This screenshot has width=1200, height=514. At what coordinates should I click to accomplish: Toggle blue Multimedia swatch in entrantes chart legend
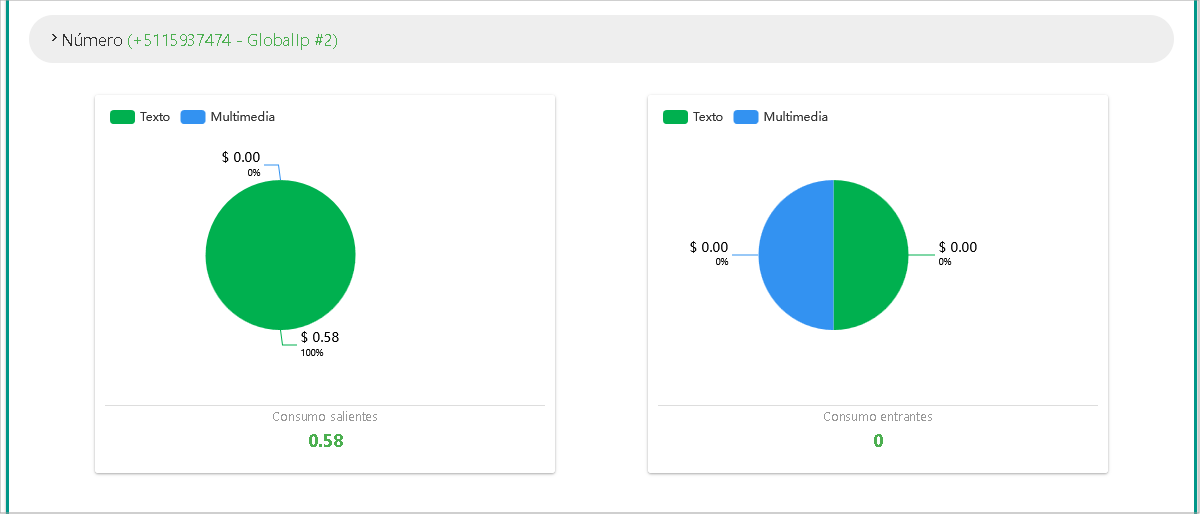point(745,117)
